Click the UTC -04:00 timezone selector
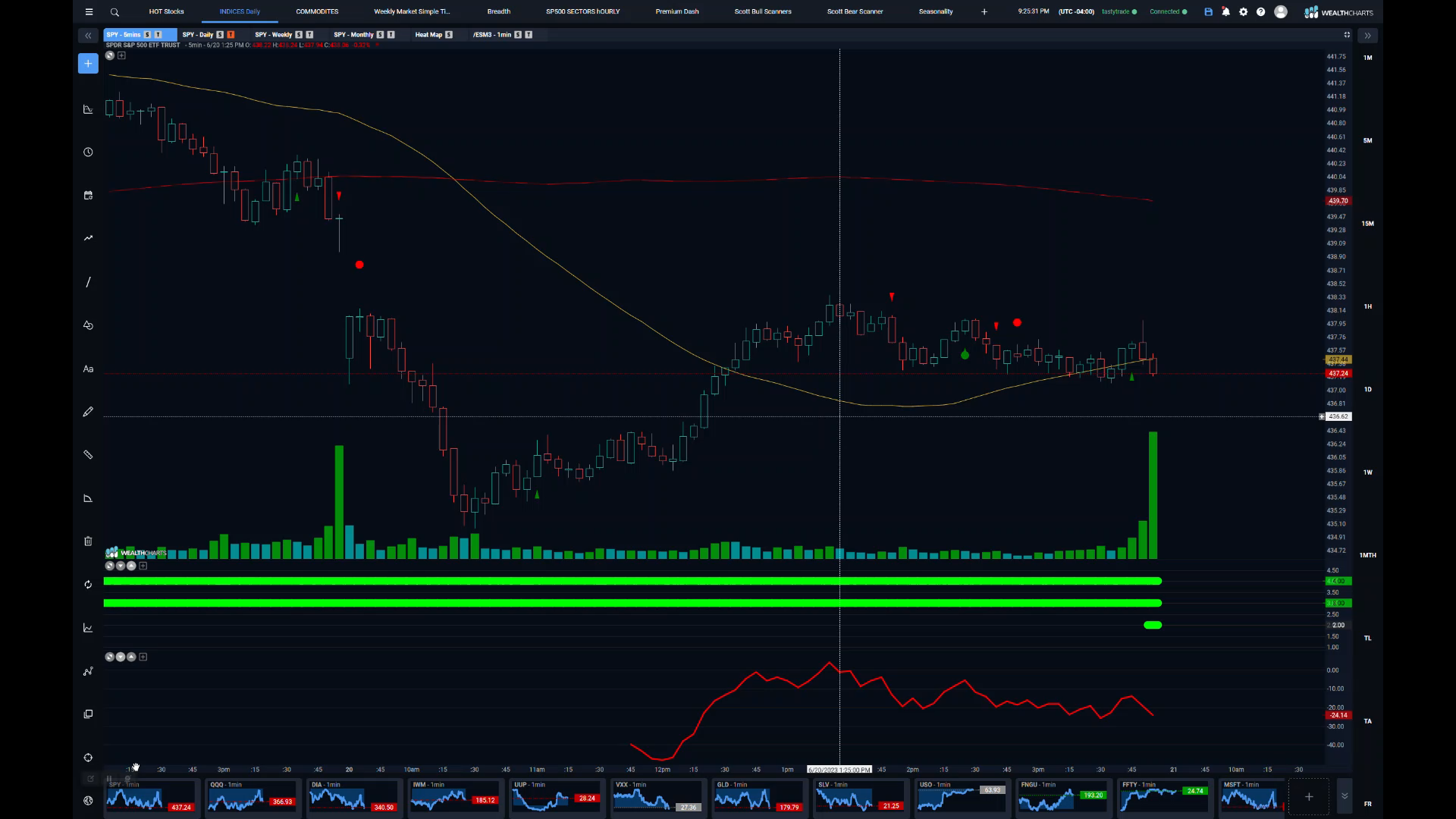The height and width of the screenshot is (819, 1456). tap(1076, 12)
